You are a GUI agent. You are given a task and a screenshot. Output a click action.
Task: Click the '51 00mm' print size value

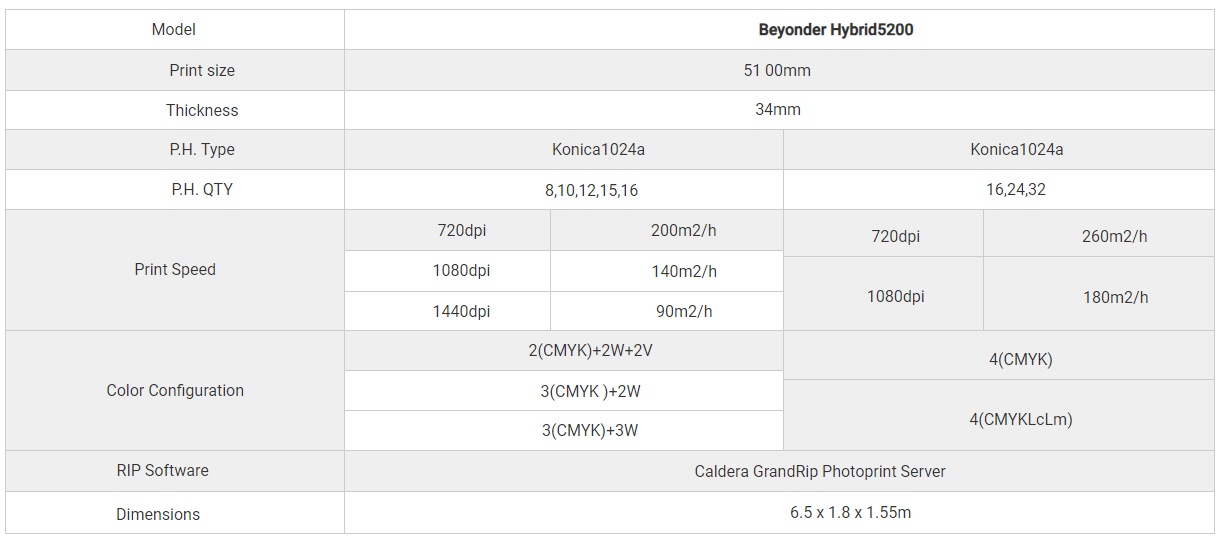[x=777, y=70]
